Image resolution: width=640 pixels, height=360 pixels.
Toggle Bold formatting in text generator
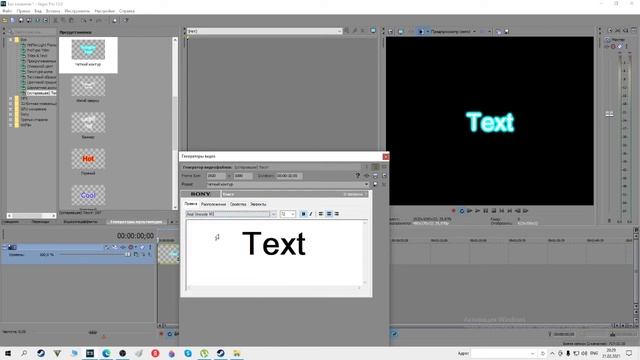coord(303,214)
